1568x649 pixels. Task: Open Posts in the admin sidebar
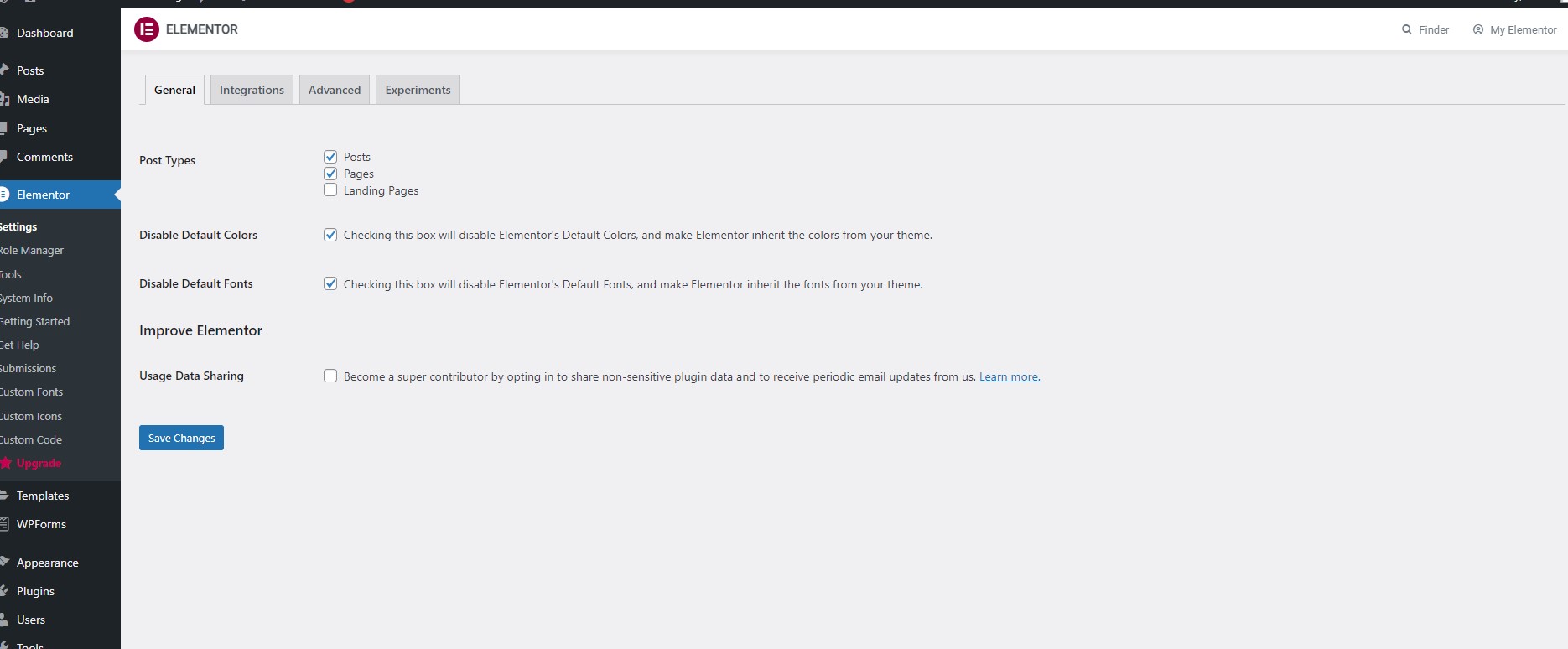pyautogui.click(x=60, y=70)
